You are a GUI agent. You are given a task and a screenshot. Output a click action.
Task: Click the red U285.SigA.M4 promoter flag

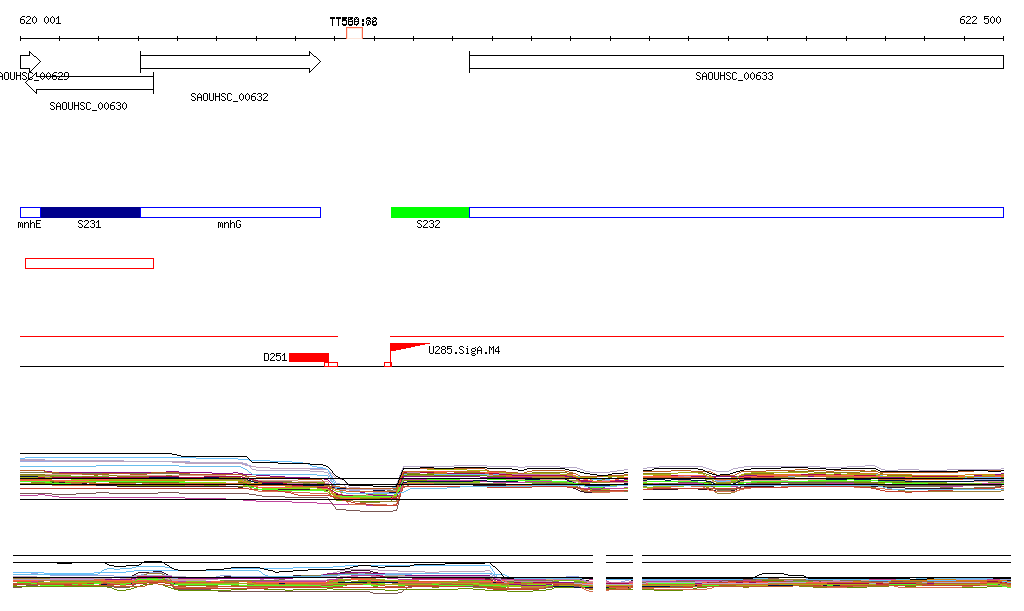(x=404, y=347)
